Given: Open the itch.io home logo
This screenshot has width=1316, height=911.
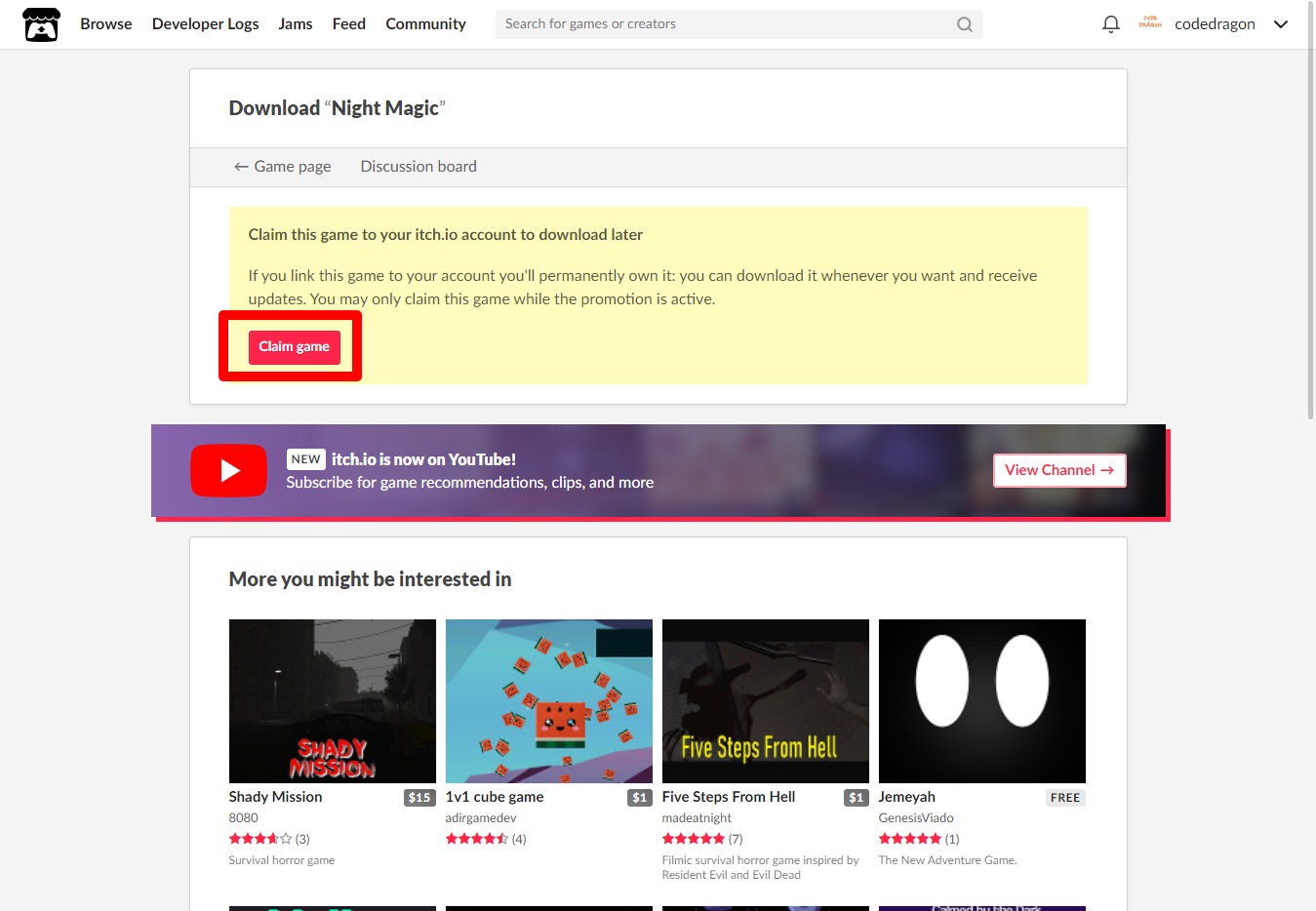Looking at the screenshot, I should [41, 24].
